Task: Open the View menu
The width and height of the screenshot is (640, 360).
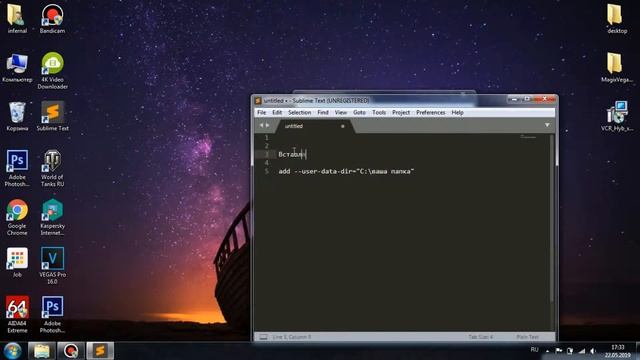Action: [x=341, y=112]
